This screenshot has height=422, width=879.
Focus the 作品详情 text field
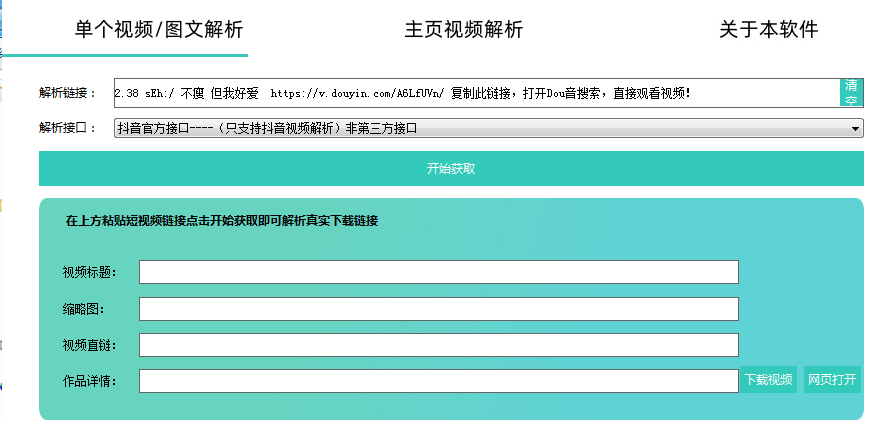tap(438, 381)
